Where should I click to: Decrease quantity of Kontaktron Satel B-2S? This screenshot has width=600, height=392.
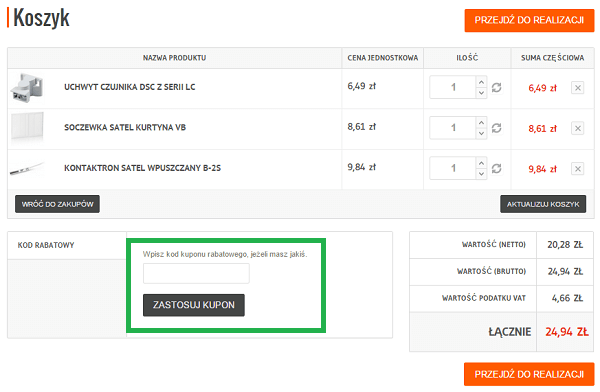coord(481,174)
